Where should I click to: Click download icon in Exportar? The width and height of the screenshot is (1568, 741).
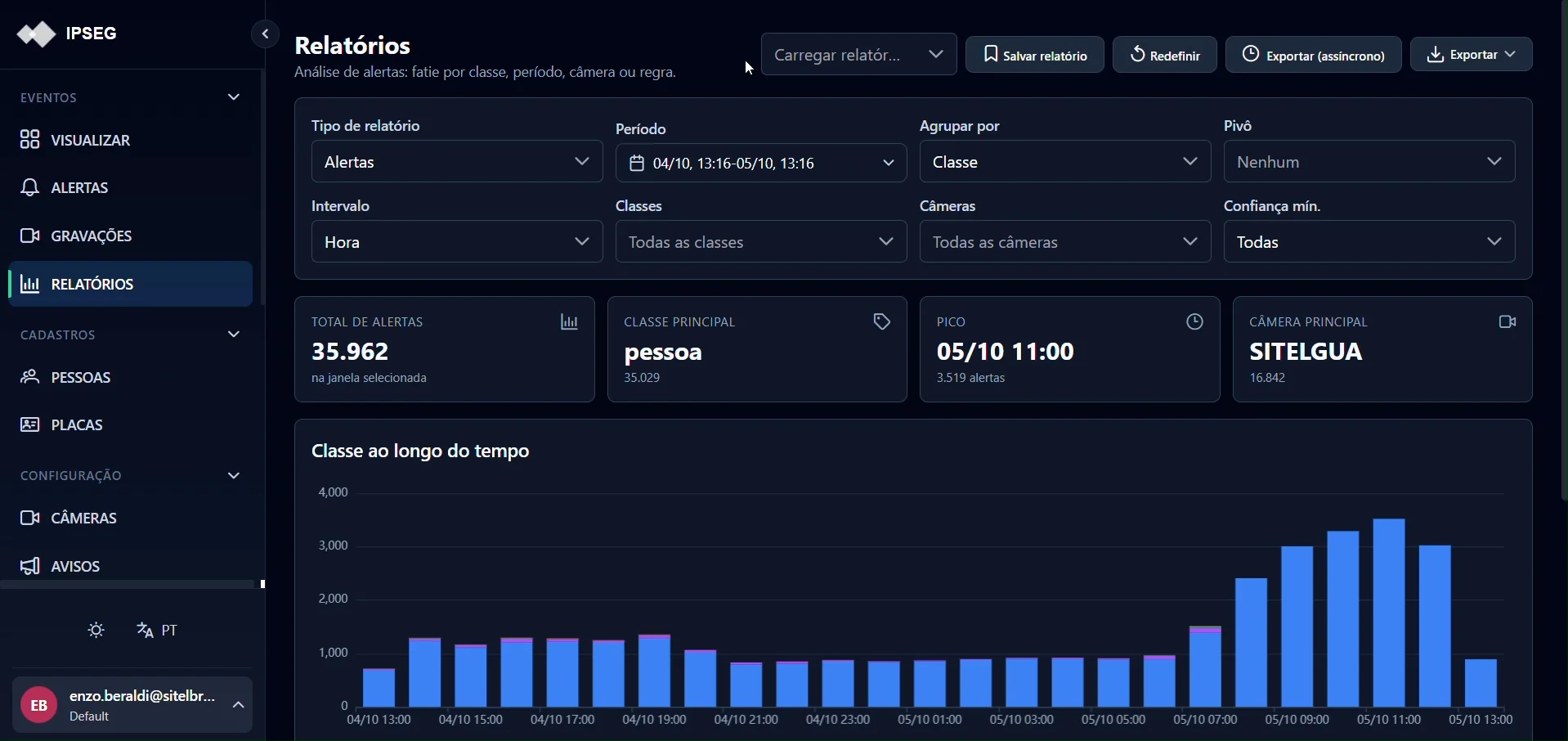[1436, 55]
